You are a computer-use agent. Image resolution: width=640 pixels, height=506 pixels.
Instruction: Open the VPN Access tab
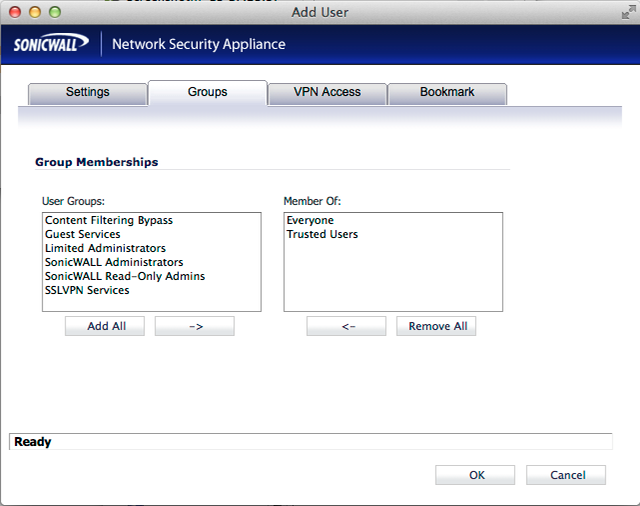click(327, 93)
